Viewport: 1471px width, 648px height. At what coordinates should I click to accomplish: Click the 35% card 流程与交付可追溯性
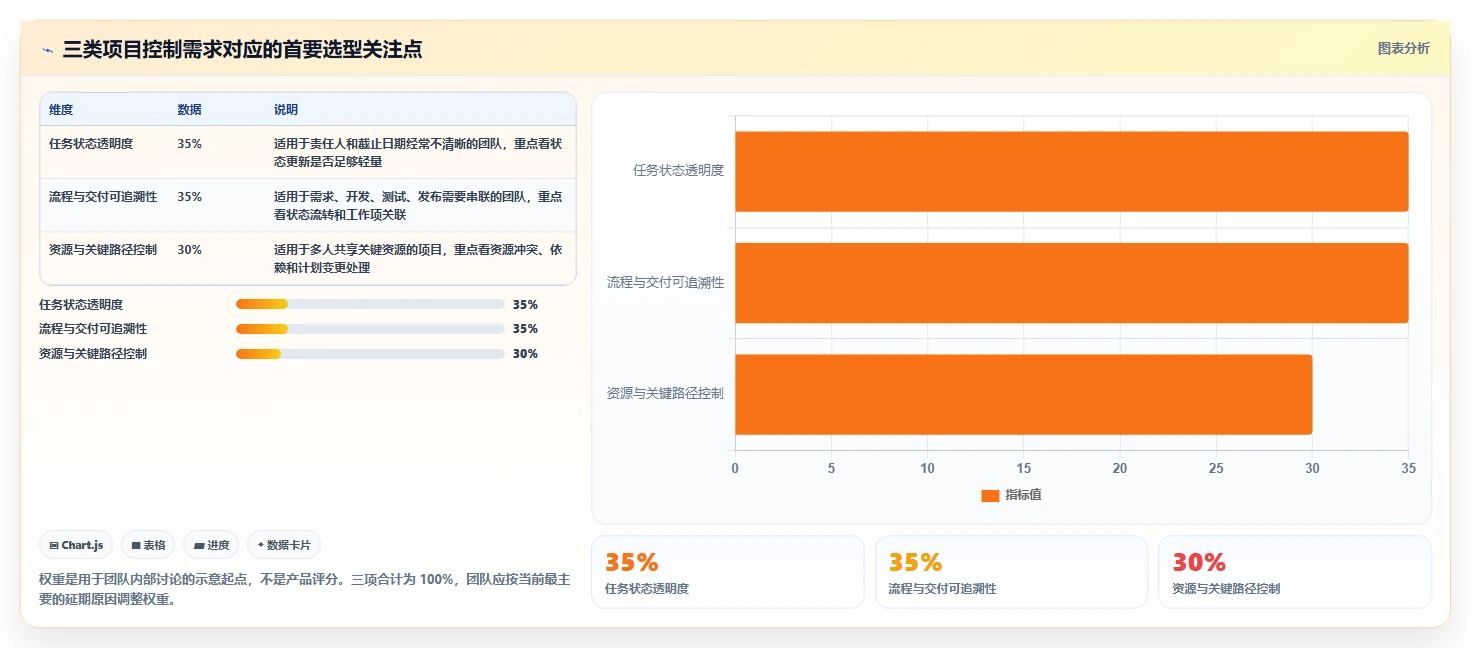tap(1011, 572)
